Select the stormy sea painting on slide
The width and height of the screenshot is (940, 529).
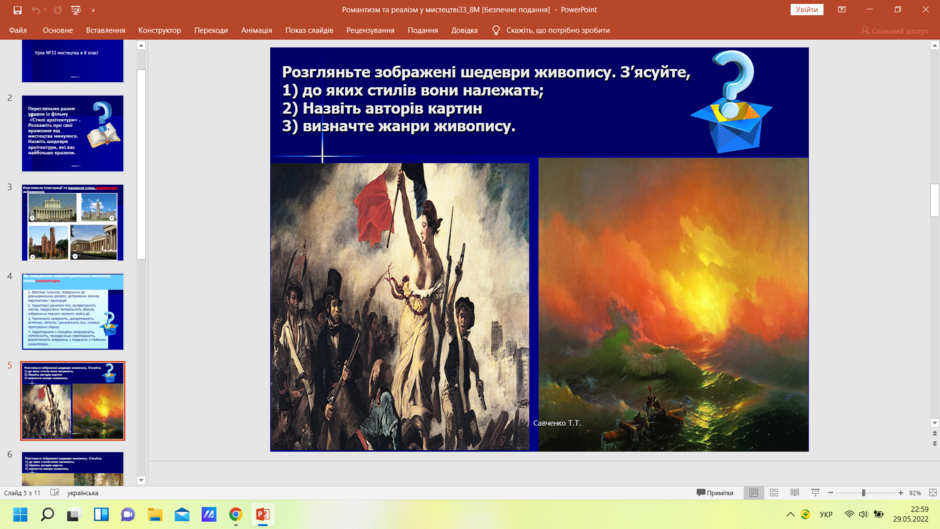[x=673, y=304]
